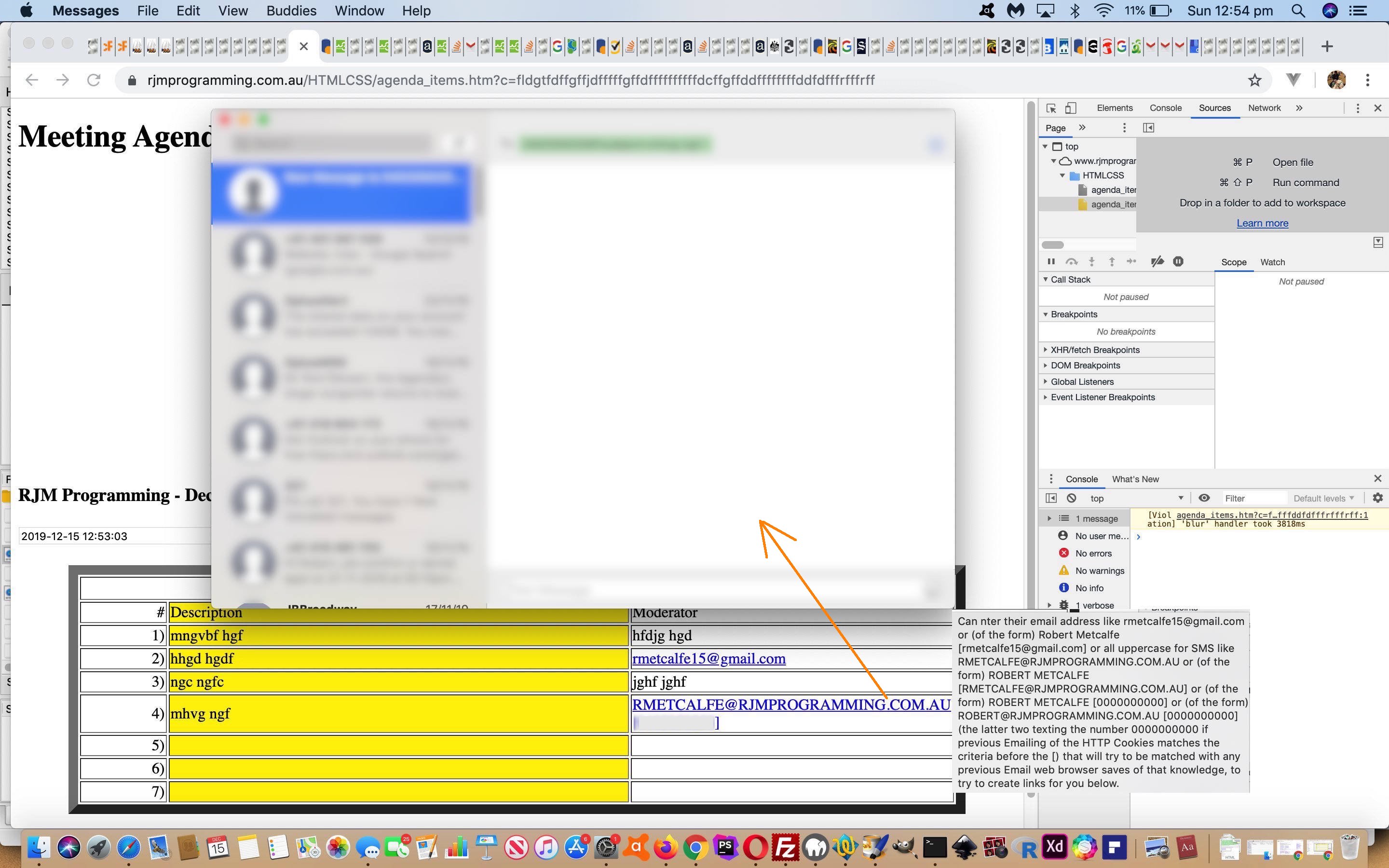
Task: Click RMETCALFE@RJMPROGRAMMING.COM.AU link
Action: point(790,705)
